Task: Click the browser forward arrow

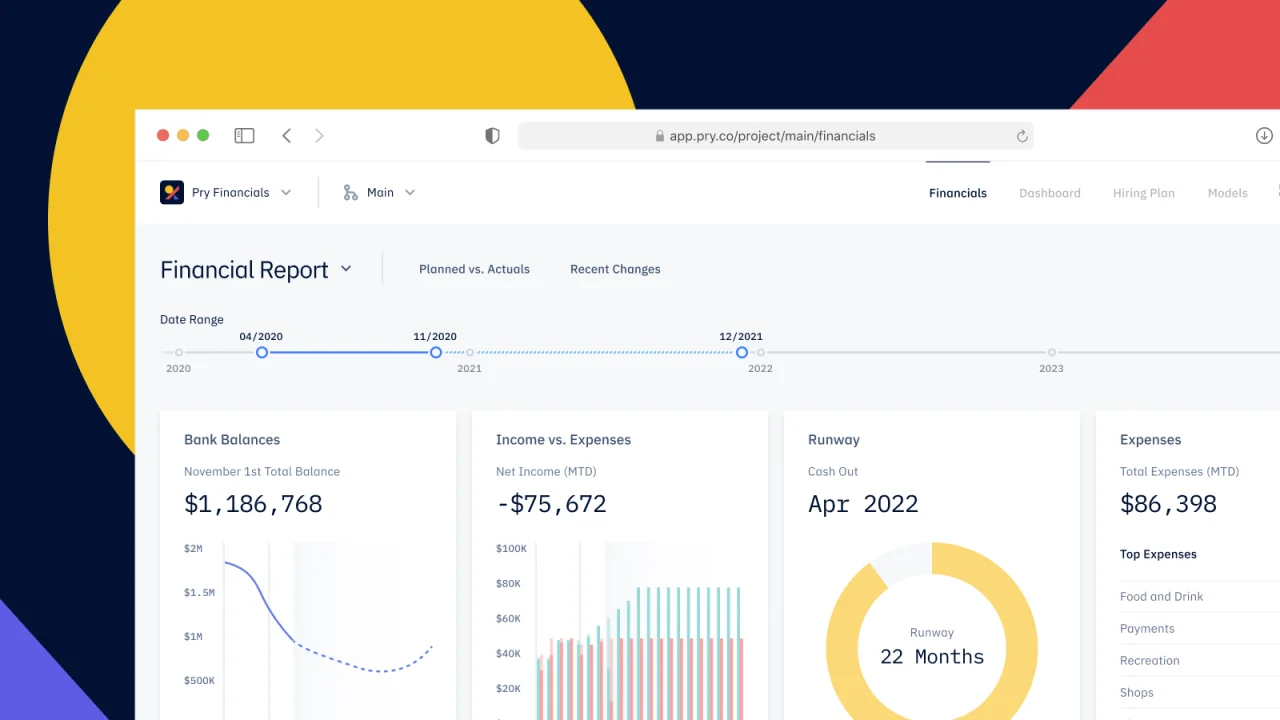Action: tap(319, 136)
